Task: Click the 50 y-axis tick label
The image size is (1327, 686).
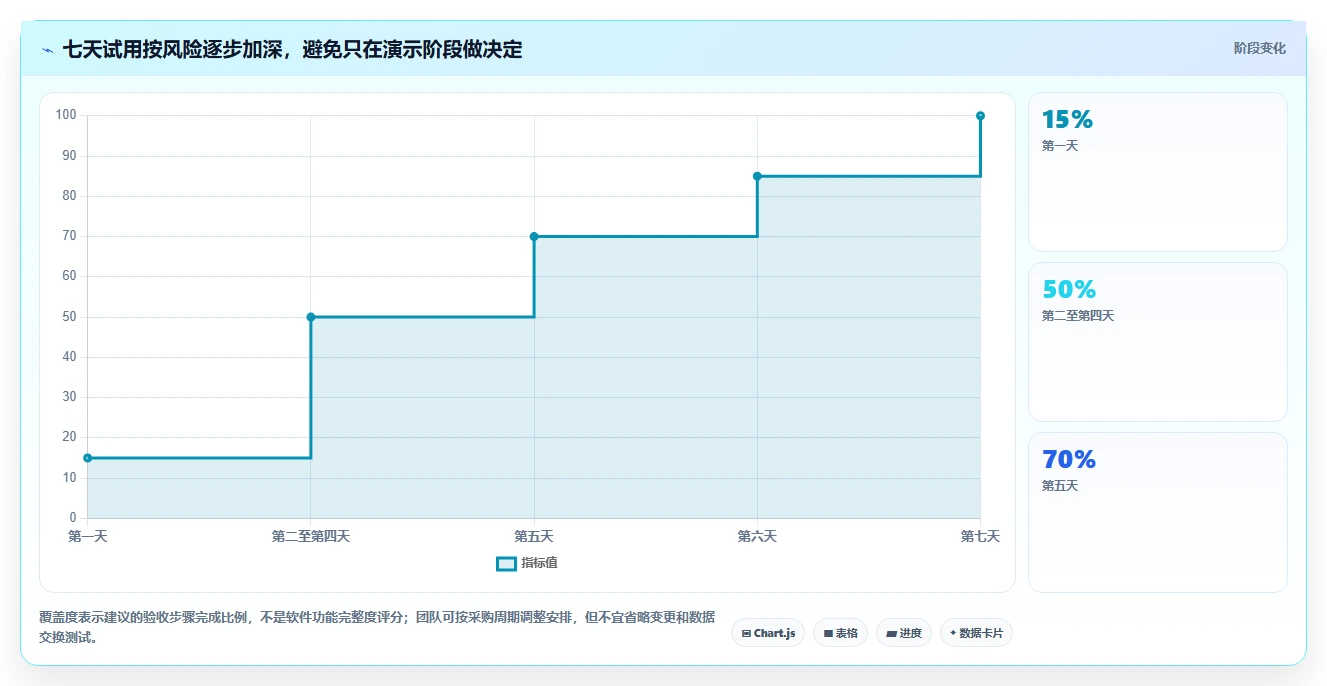Action: click(70, 317)
